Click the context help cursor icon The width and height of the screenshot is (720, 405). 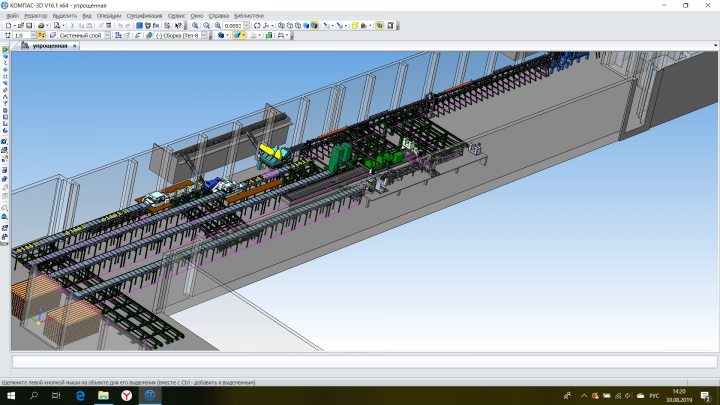pyautogui.click(x=179, y=26)
